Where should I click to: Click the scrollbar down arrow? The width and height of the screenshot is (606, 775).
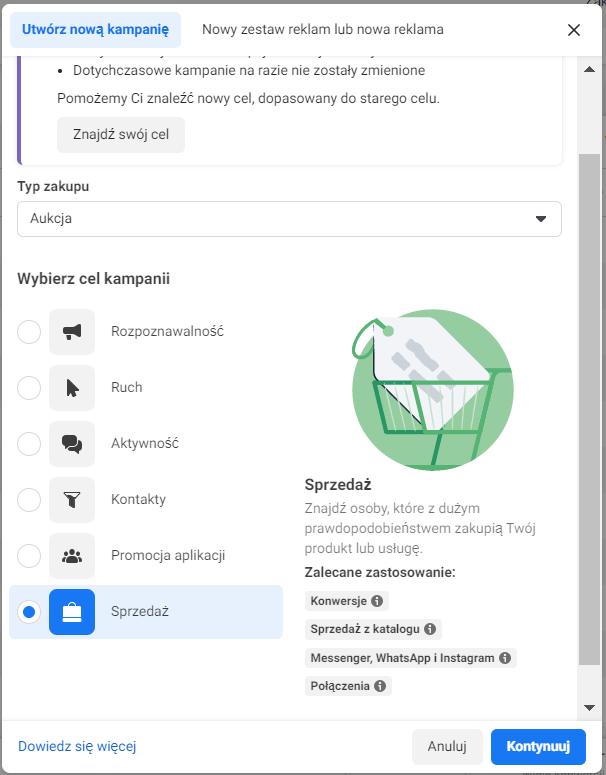(590, 708)
